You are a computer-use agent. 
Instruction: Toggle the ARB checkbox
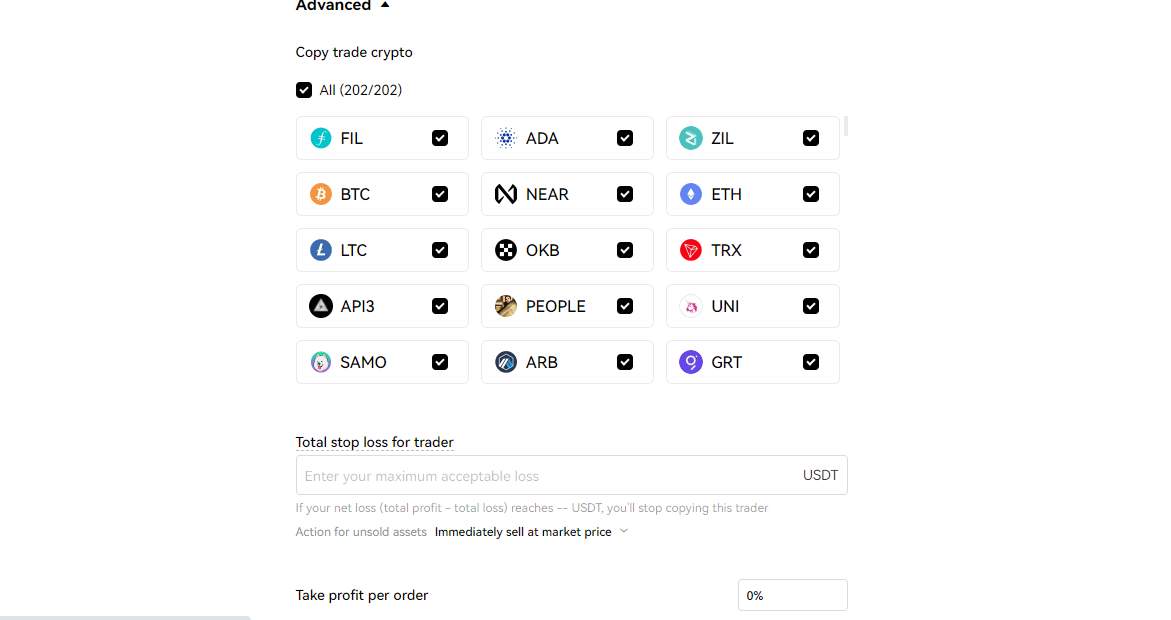[x=625, y=362]
